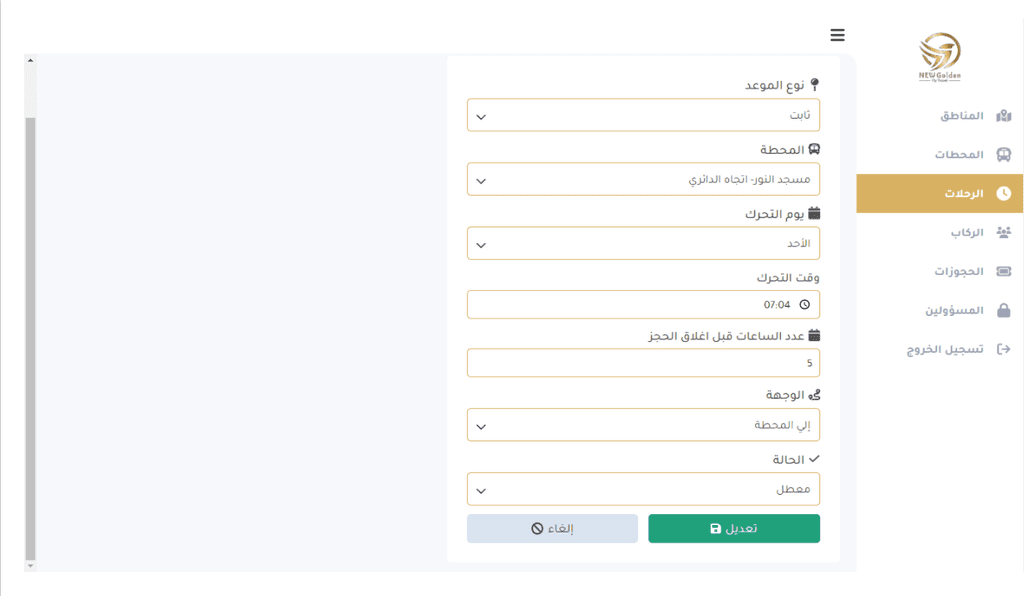
Task: Click the map icon beside المناطق
Action: (x=1004, y=116)
